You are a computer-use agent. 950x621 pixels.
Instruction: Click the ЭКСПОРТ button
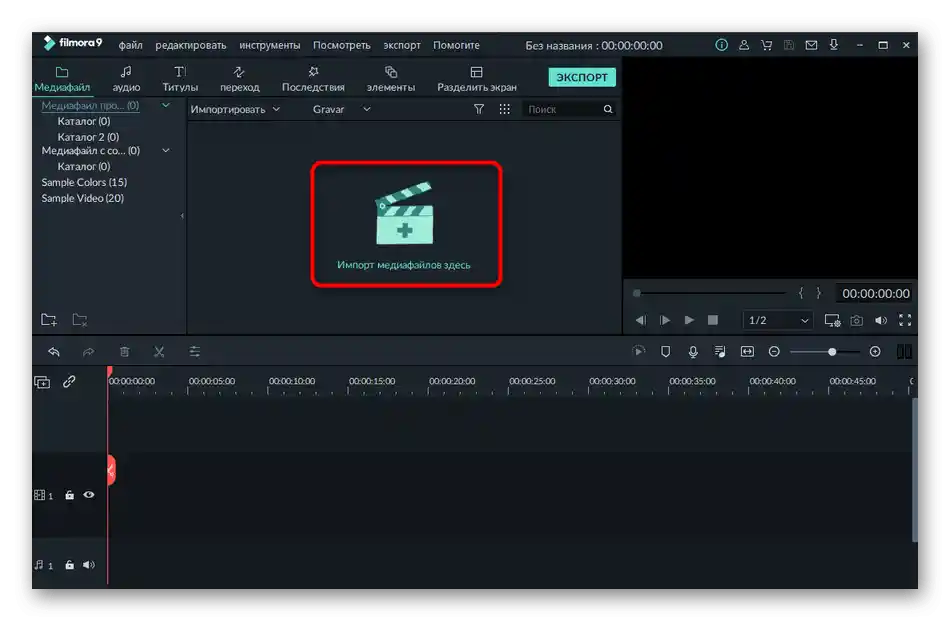582,77
